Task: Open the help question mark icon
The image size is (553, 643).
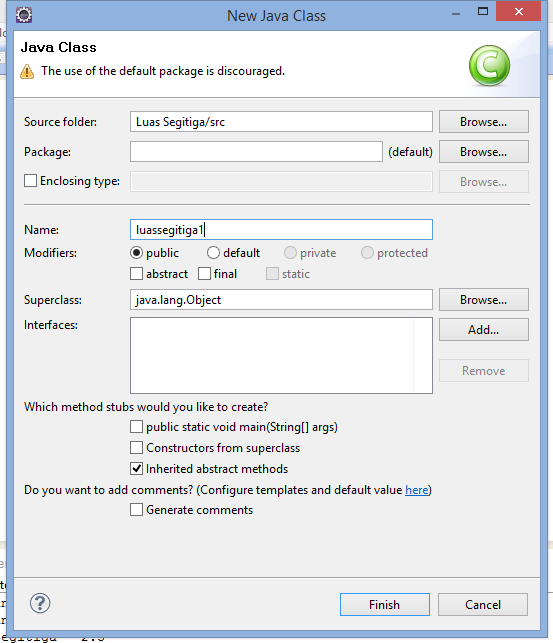Action: click(40, 603)
